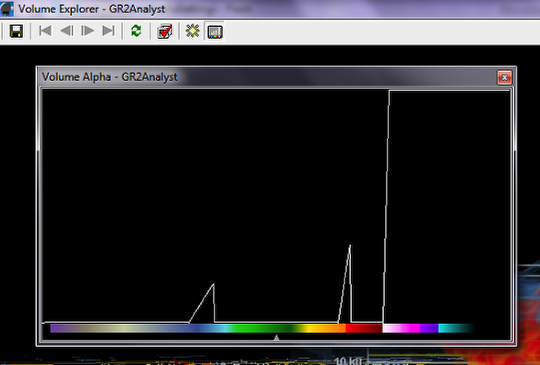Refresh the volume with green arrows icon
The width and height of the screenshot is (540, 365).
(x=136, y=31)
